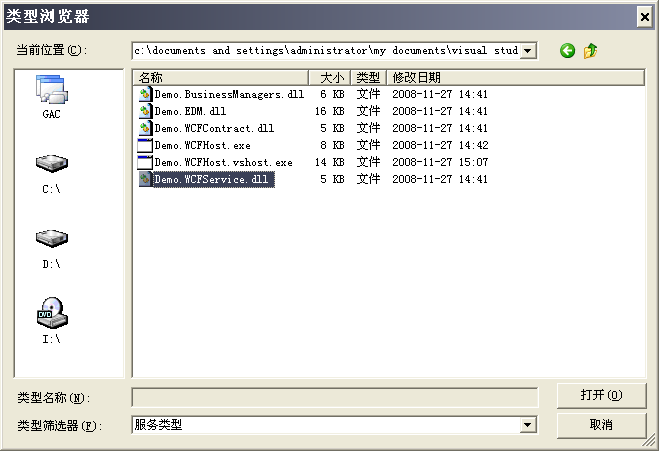Screen dimensions: 659x451
Task: Select the C:\ drive icon
Action: pyautogui.click(x=51, y=164)
